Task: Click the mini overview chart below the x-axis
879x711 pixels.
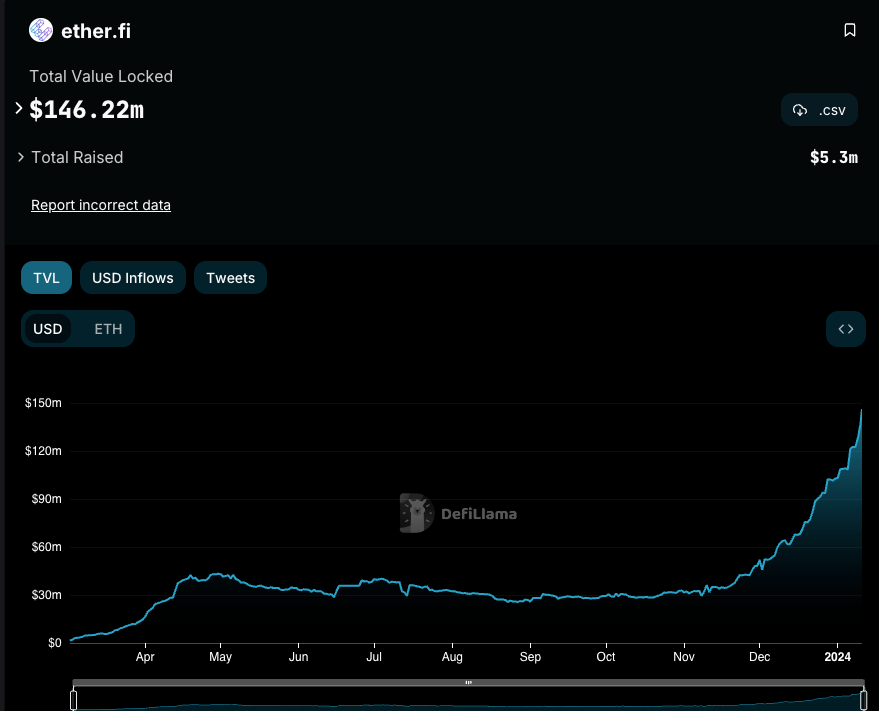Action: click(469, 701)
